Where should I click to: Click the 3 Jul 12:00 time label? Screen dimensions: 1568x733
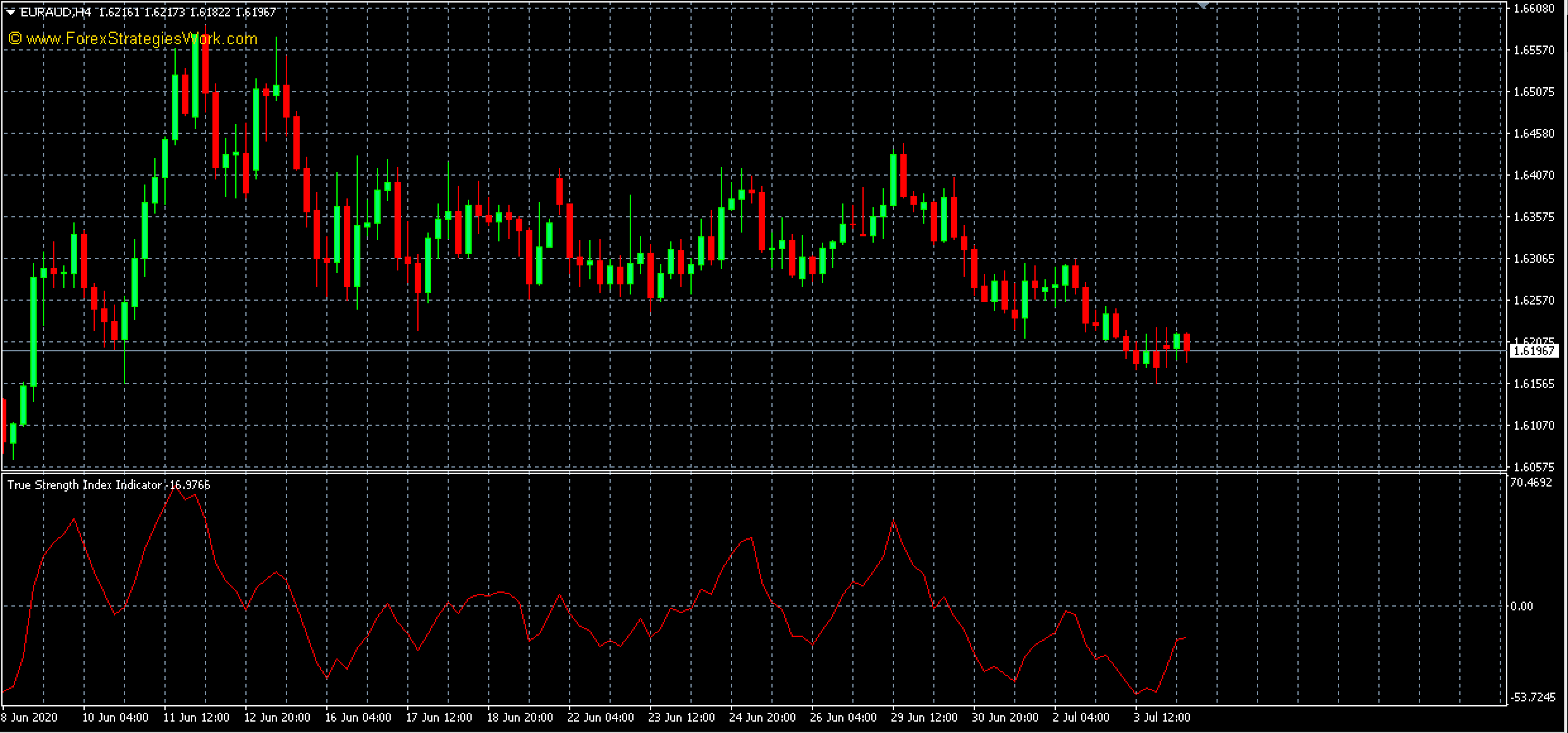click(x=1161, y=718)
